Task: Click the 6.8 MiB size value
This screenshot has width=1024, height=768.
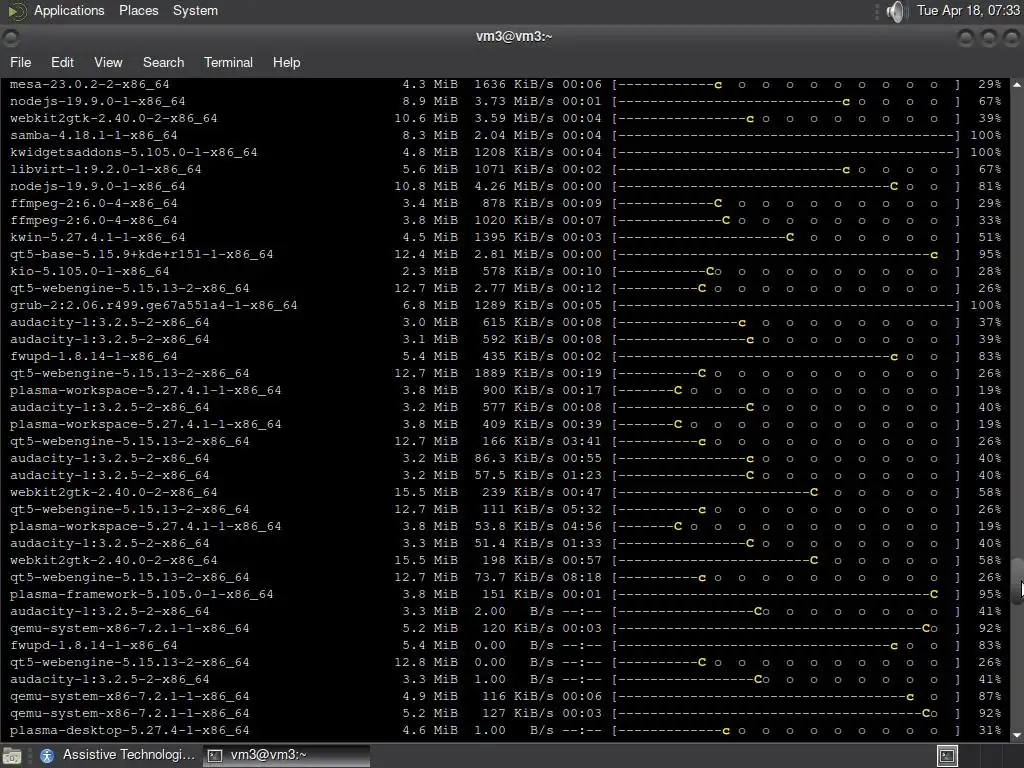Action: click(x=430, y=305)
